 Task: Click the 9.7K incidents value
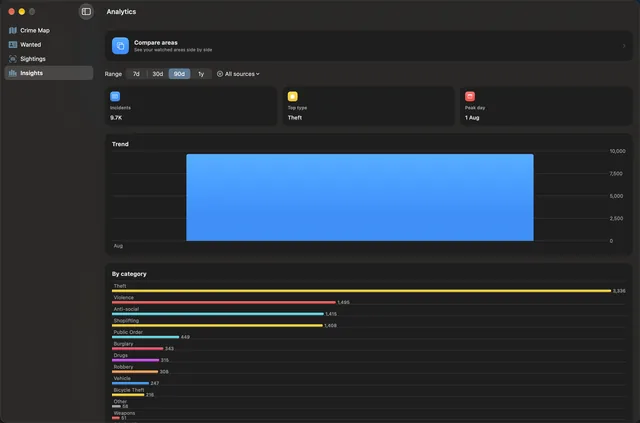[x=116, y=118]
